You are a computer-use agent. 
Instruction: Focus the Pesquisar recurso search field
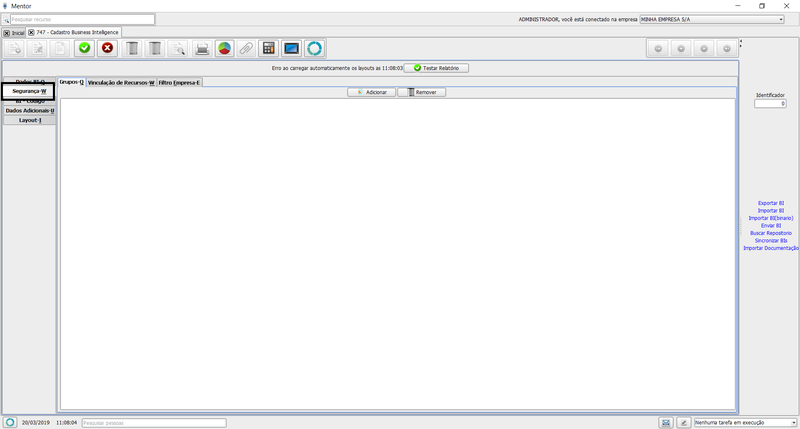tap(82, 19)
